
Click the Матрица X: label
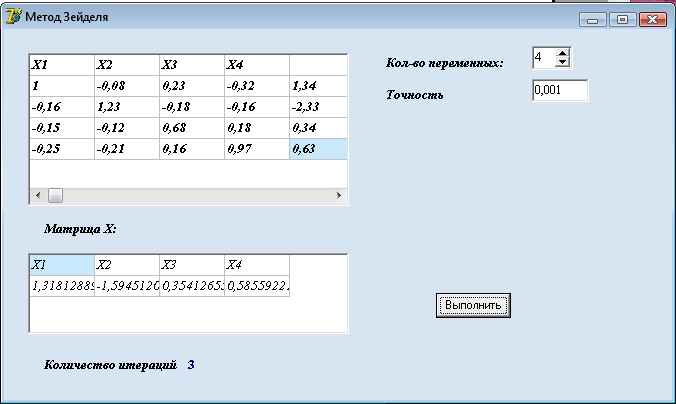coord(80,229)
